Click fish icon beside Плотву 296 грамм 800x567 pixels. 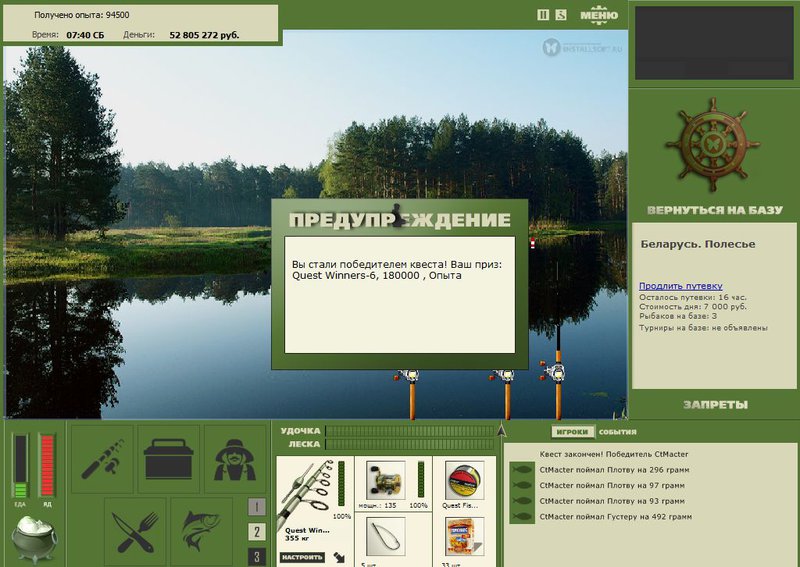coord(521,470)
